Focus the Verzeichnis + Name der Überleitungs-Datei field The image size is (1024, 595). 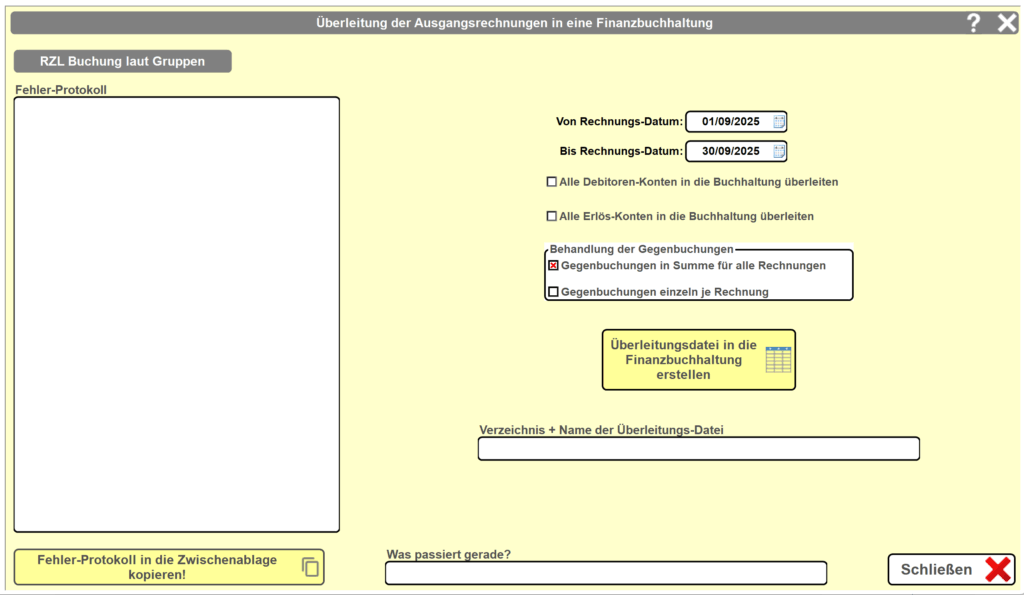tap(698, 449)
